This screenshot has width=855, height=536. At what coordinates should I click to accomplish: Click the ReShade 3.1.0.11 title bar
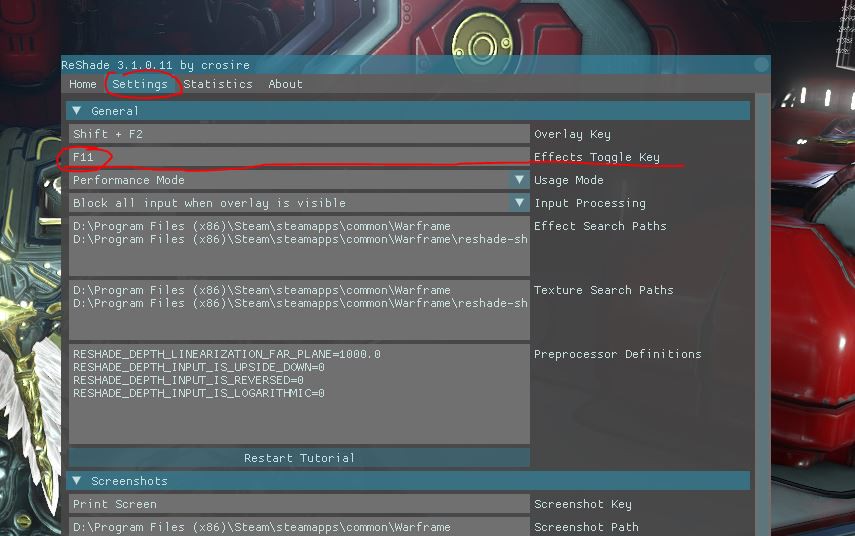(400, 65)
